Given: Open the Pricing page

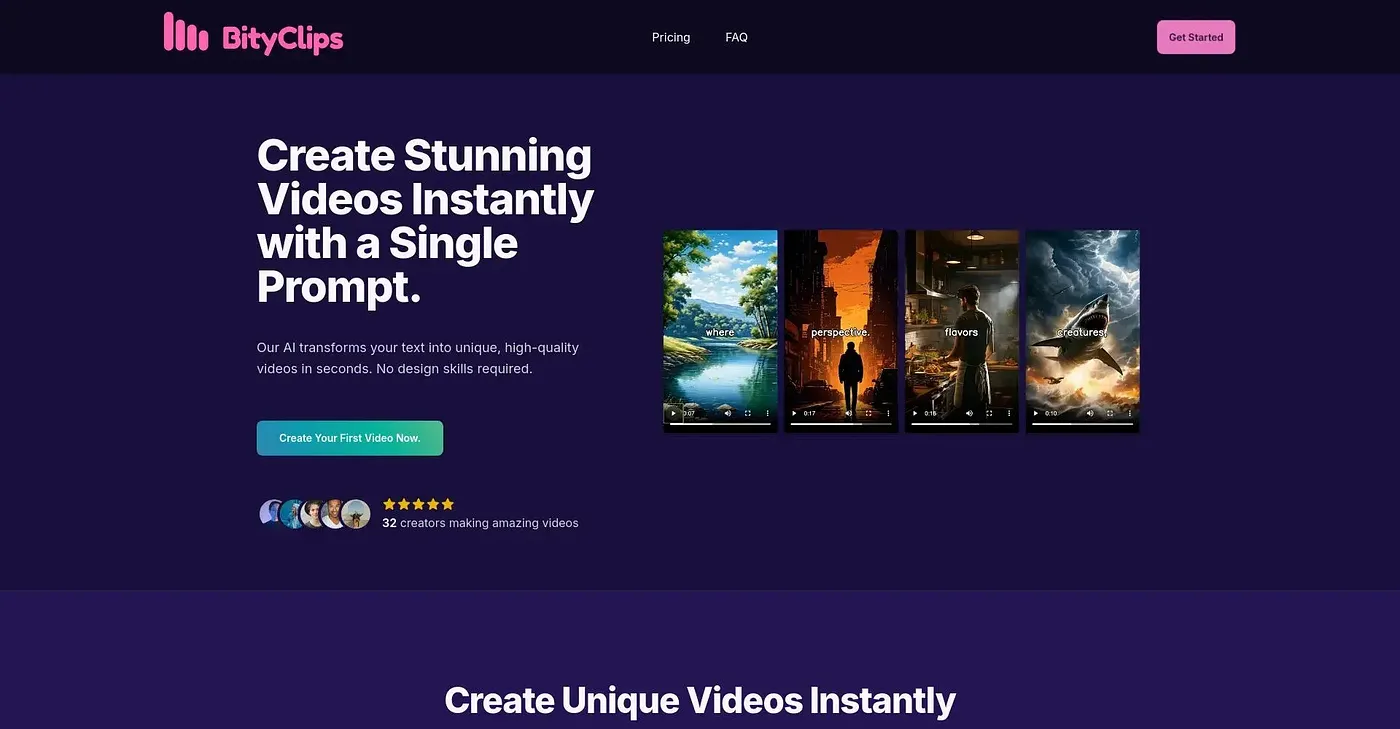Looking at the screenshot, I should pyautogui.click(x=671, y=37).
